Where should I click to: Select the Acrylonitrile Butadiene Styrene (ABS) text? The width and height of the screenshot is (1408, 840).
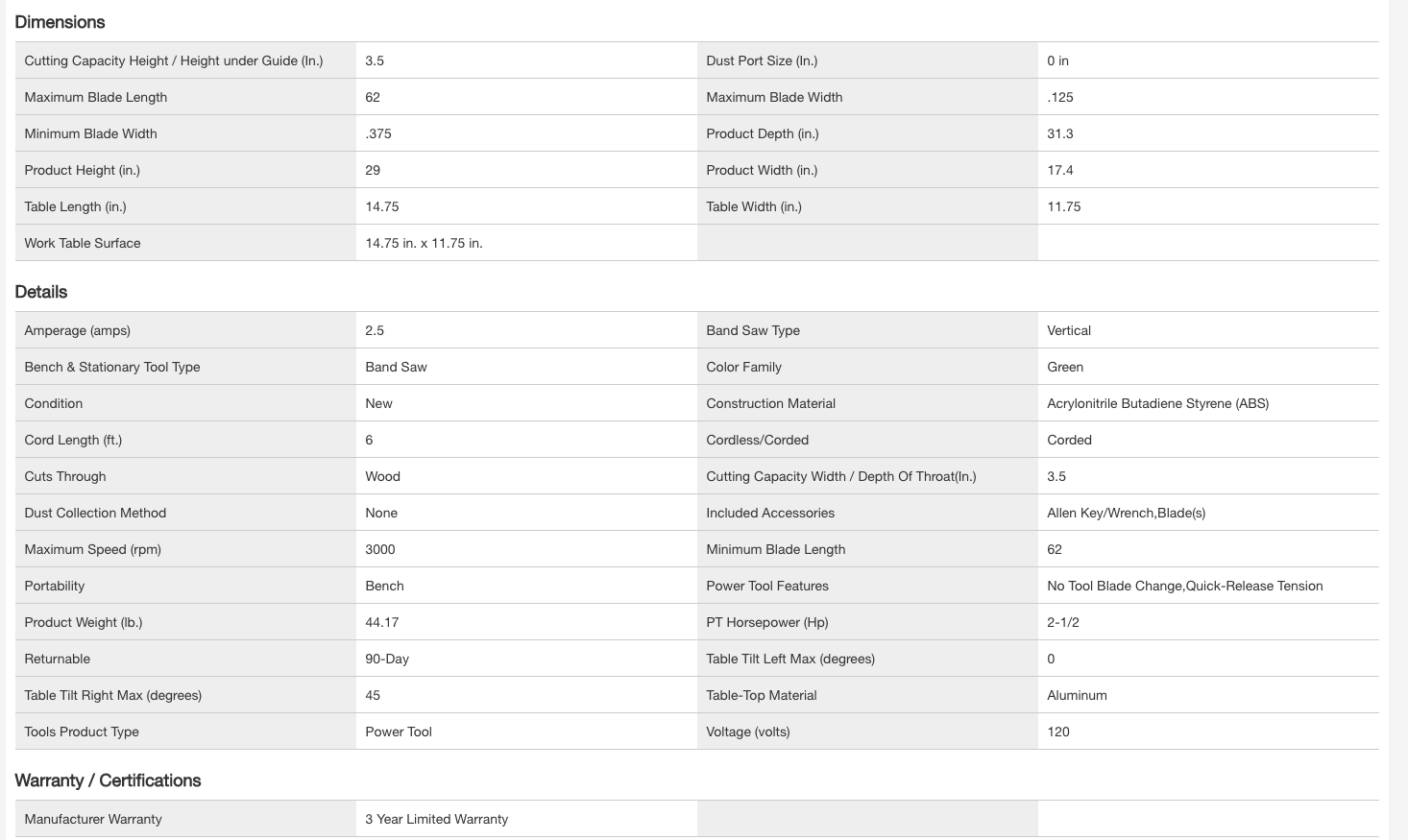point(1157,403)
